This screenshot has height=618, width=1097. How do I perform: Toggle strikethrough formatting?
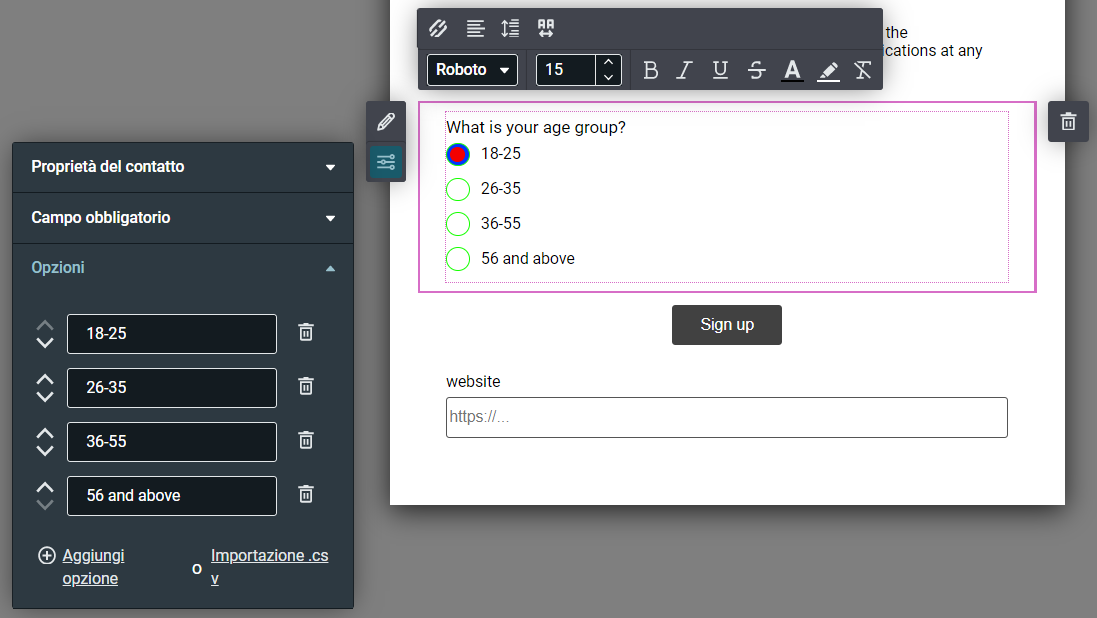pyautogui.click(x=756, y=70)
